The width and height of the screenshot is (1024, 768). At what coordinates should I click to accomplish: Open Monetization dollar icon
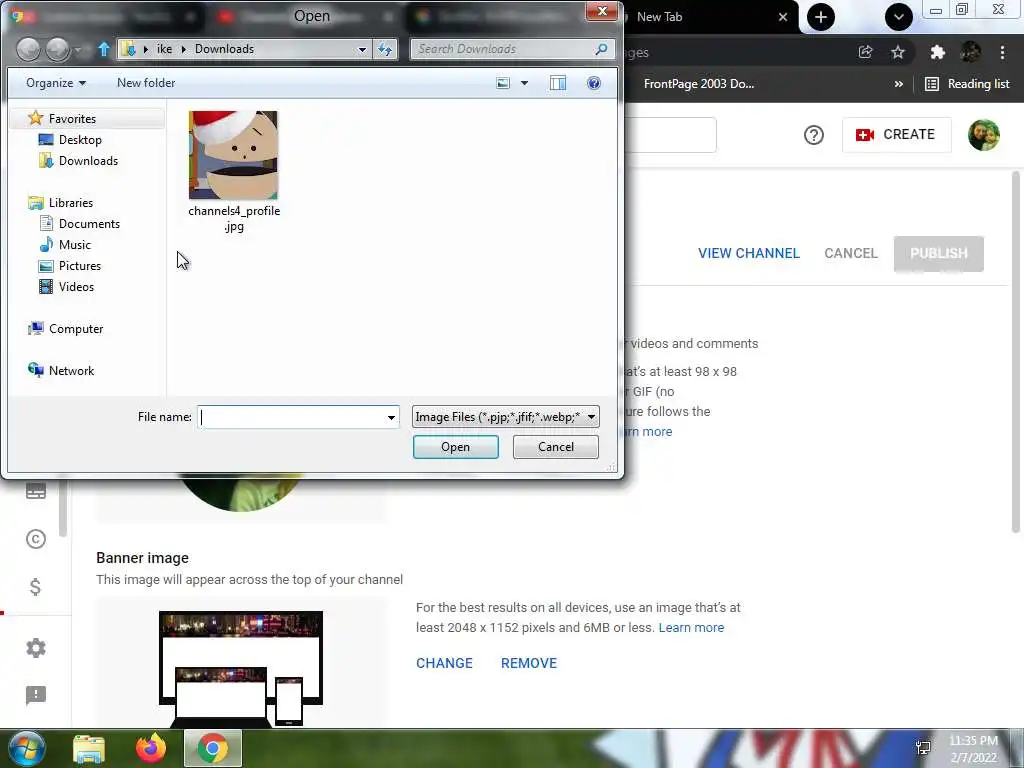click(36, 587)
